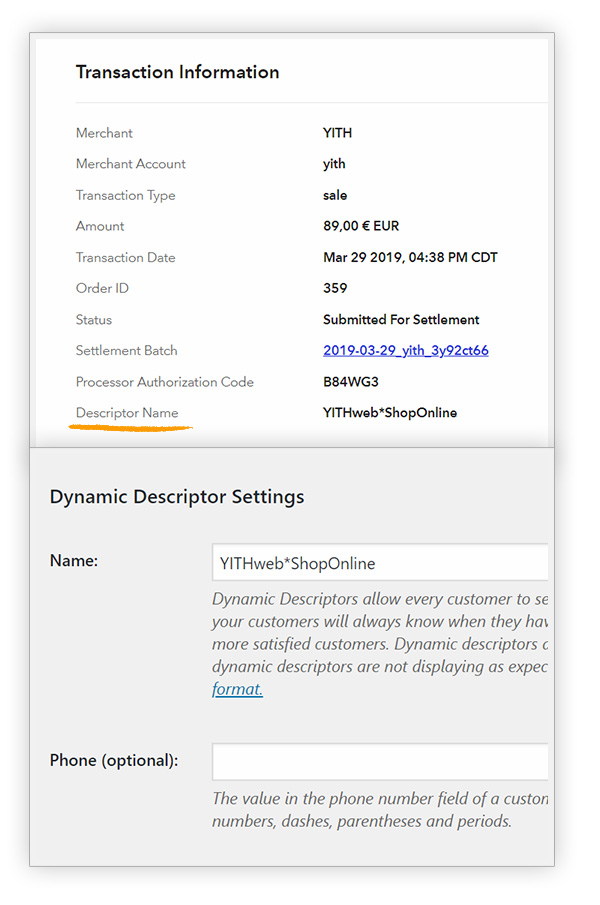Click the Order ID value 359

335,288
